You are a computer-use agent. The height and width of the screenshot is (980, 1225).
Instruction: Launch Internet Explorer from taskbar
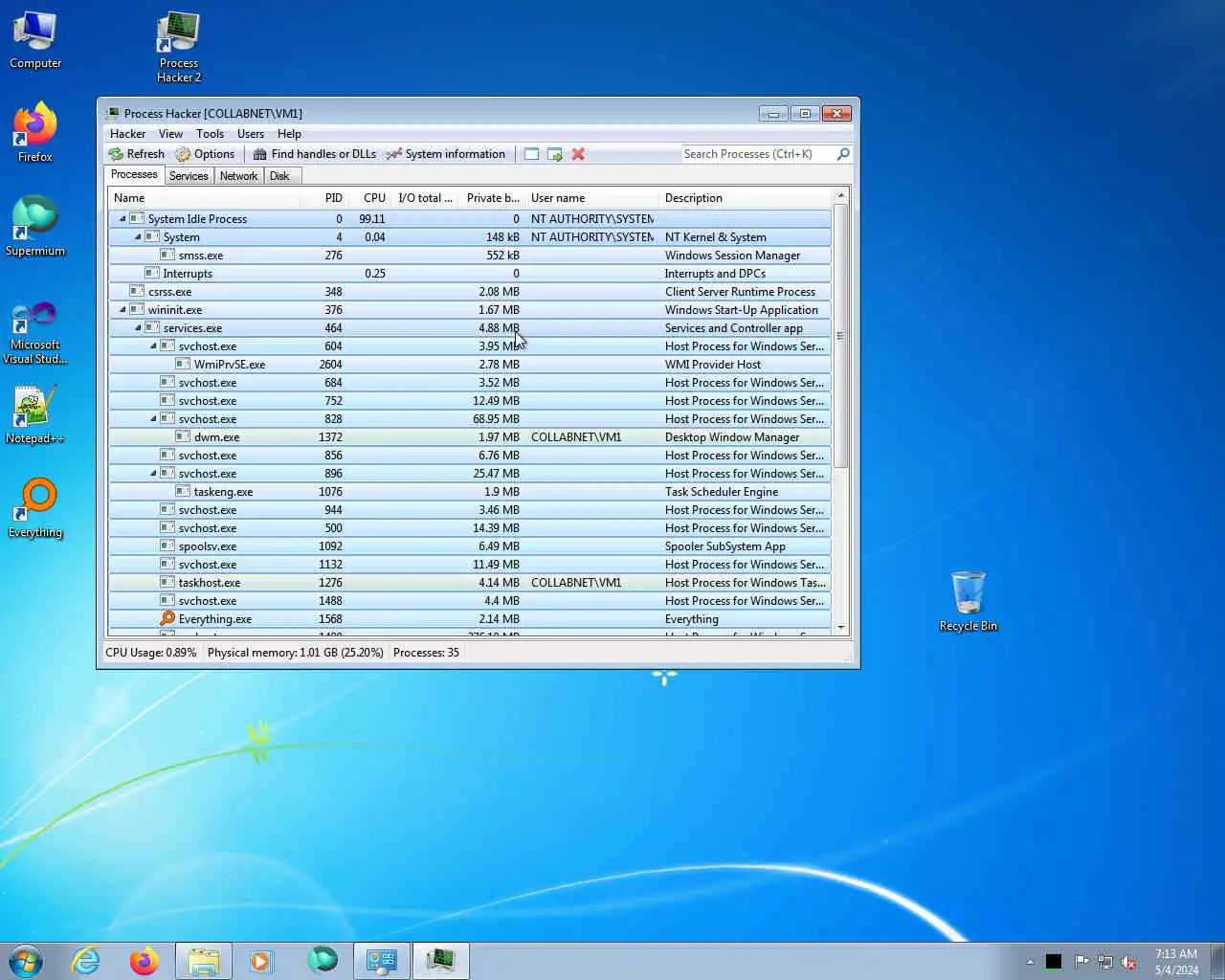tap(86, 961)
